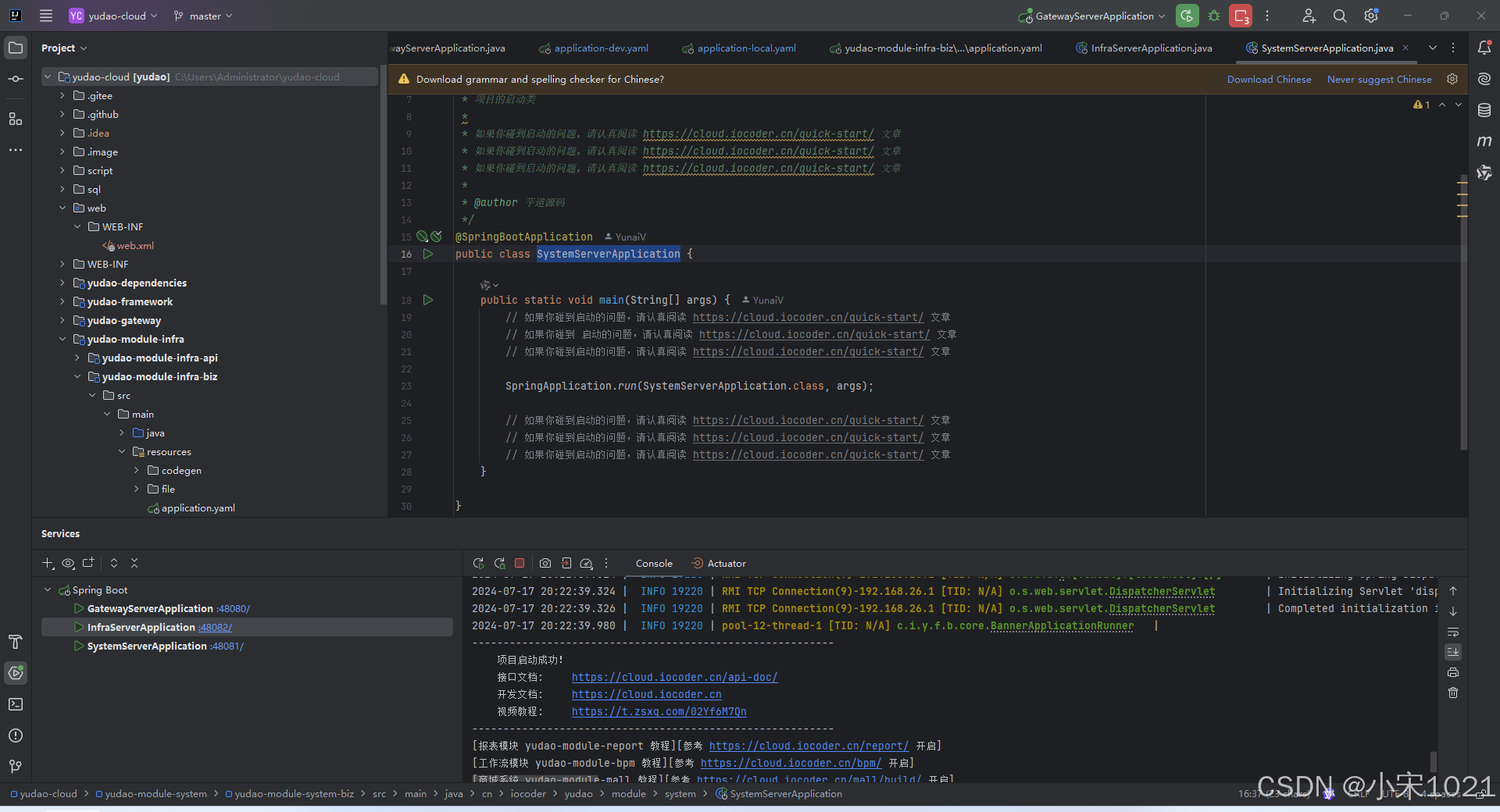
Task: Open the Terminal tool window
Action: (16, 704)
